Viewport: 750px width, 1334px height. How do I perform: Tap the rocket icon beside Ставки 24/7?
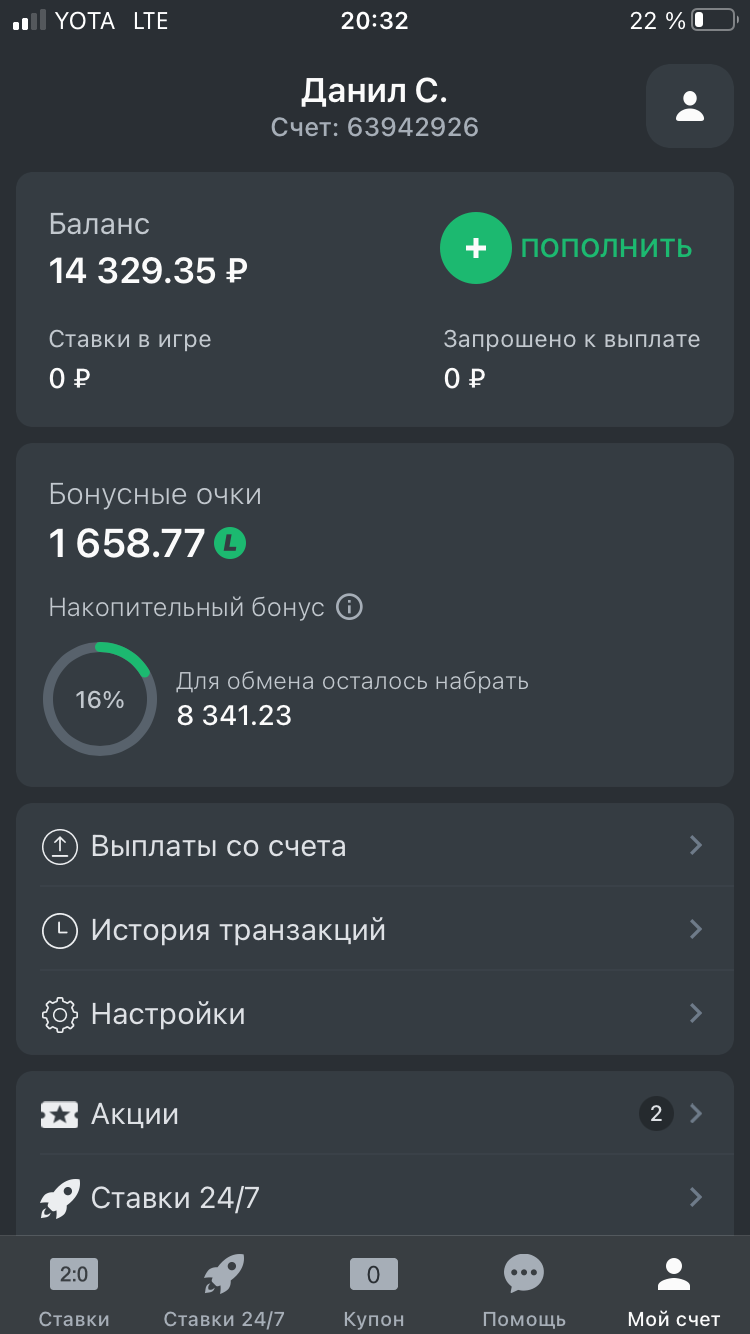pos(60,1197)
